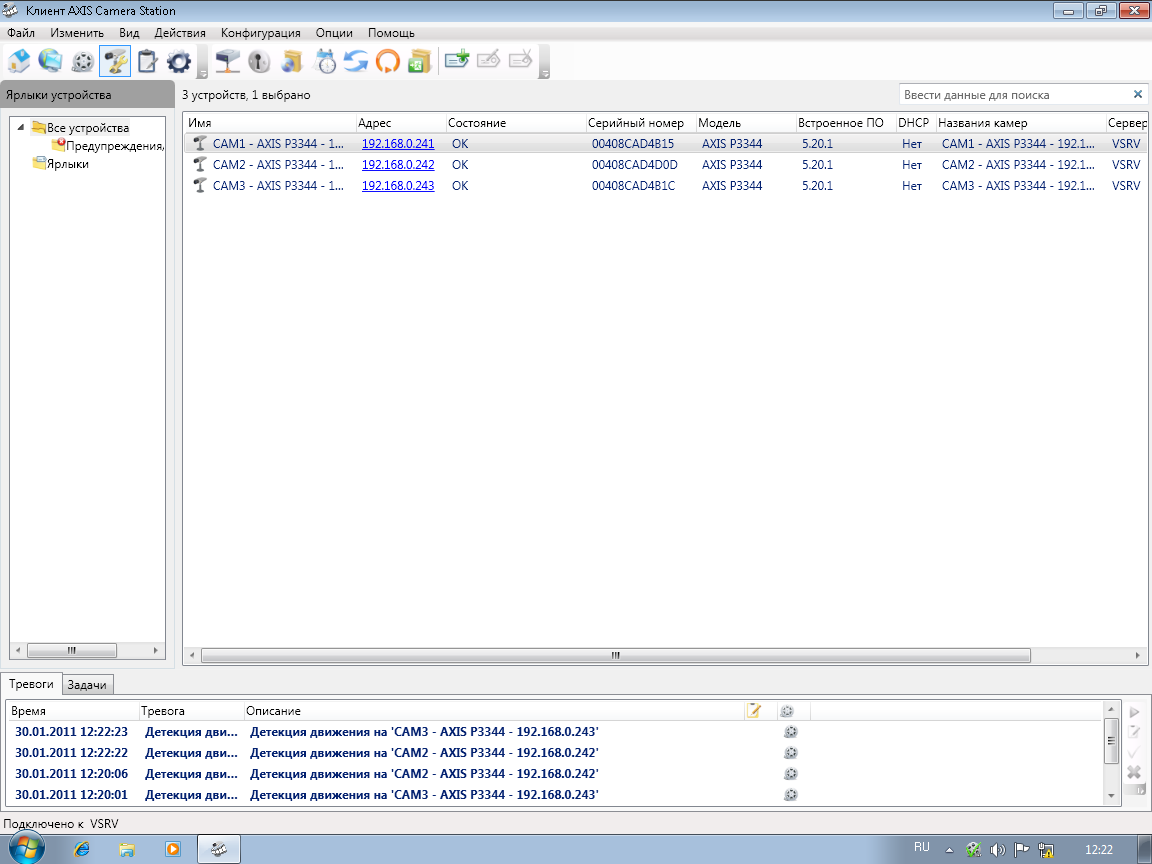1152x864 pixels.
Task: Open the 192.168.0.242 address link
Action: pos(398,165)
